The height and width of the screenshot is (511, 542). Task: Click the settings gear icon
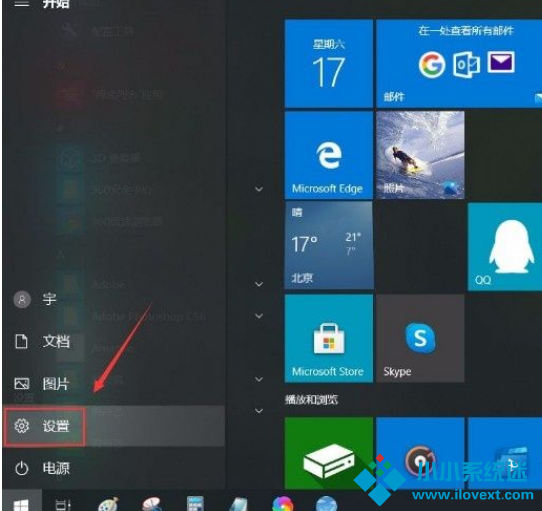click(x=22, y=426)
